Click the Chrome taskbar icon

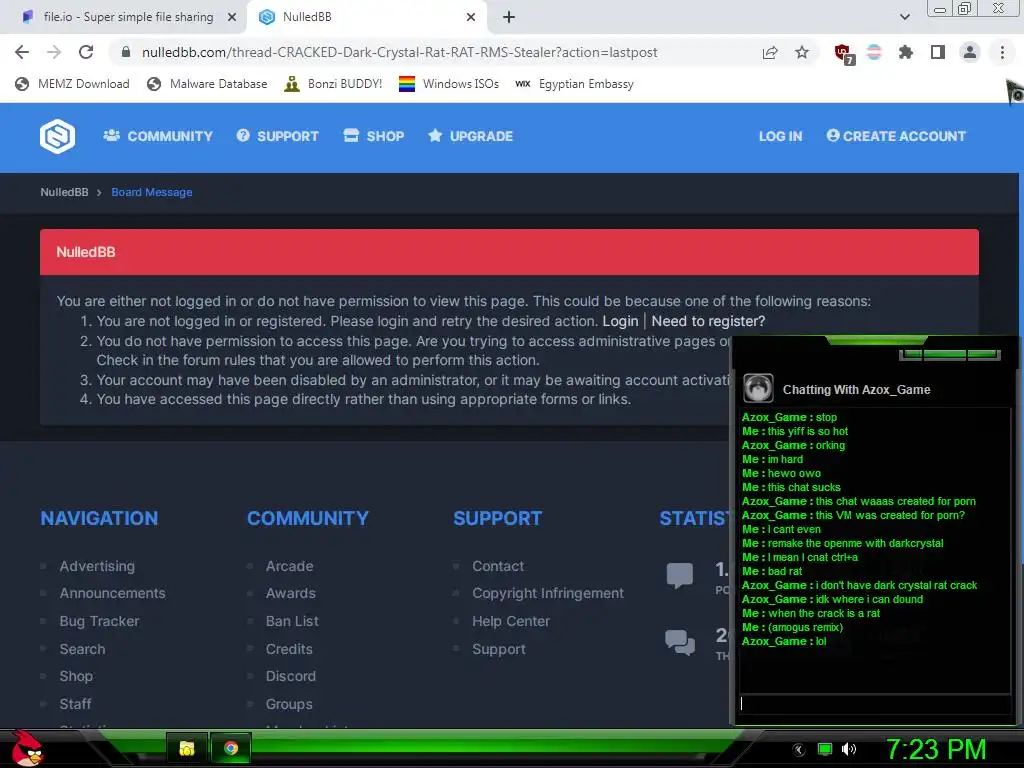231,748
